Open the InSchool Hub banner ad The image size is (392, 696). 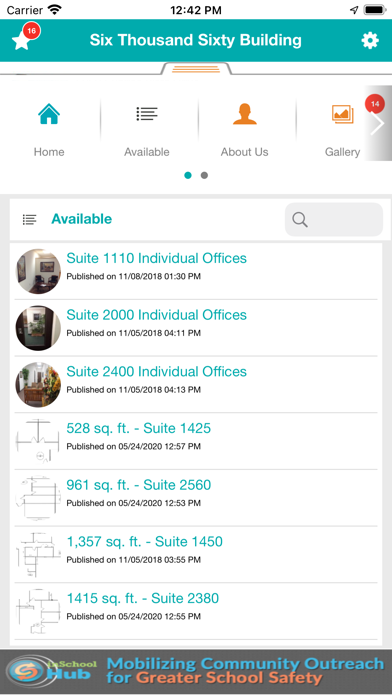[x=196, y=671]
